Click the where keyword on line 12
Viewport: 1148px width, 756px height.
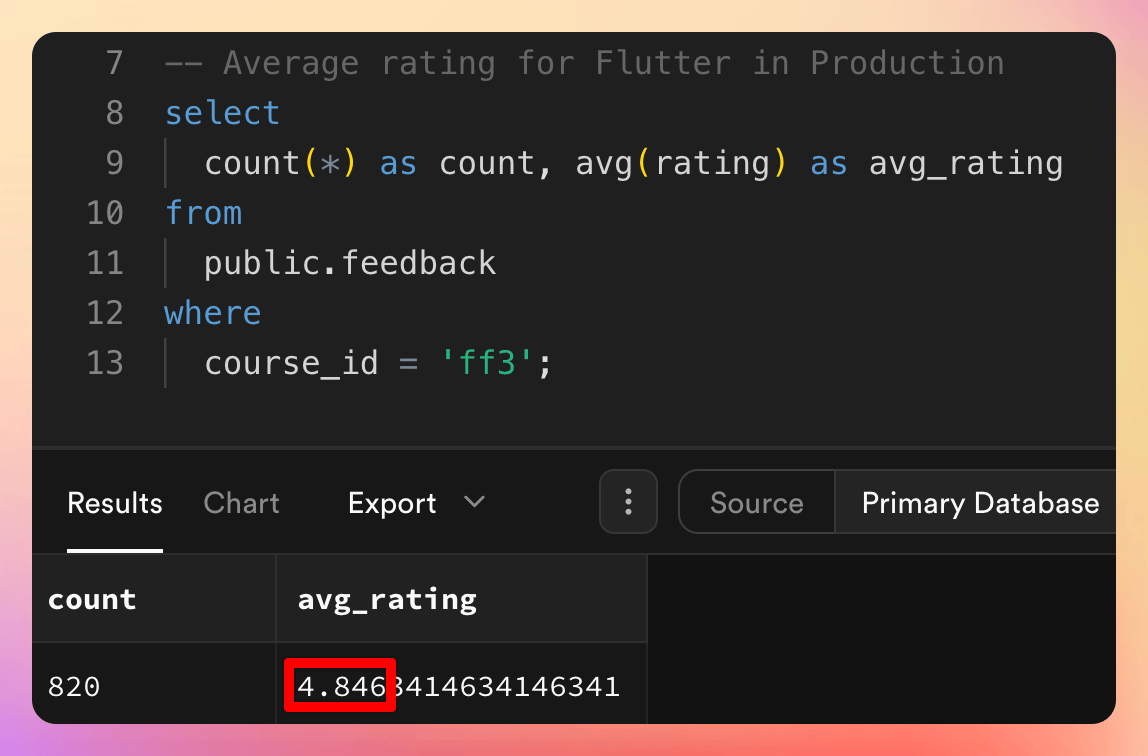click(212, 313)
